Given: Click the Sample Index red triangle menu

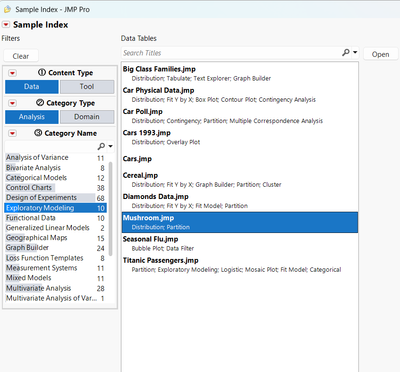Looking at the screenshot, I should 6,24.
